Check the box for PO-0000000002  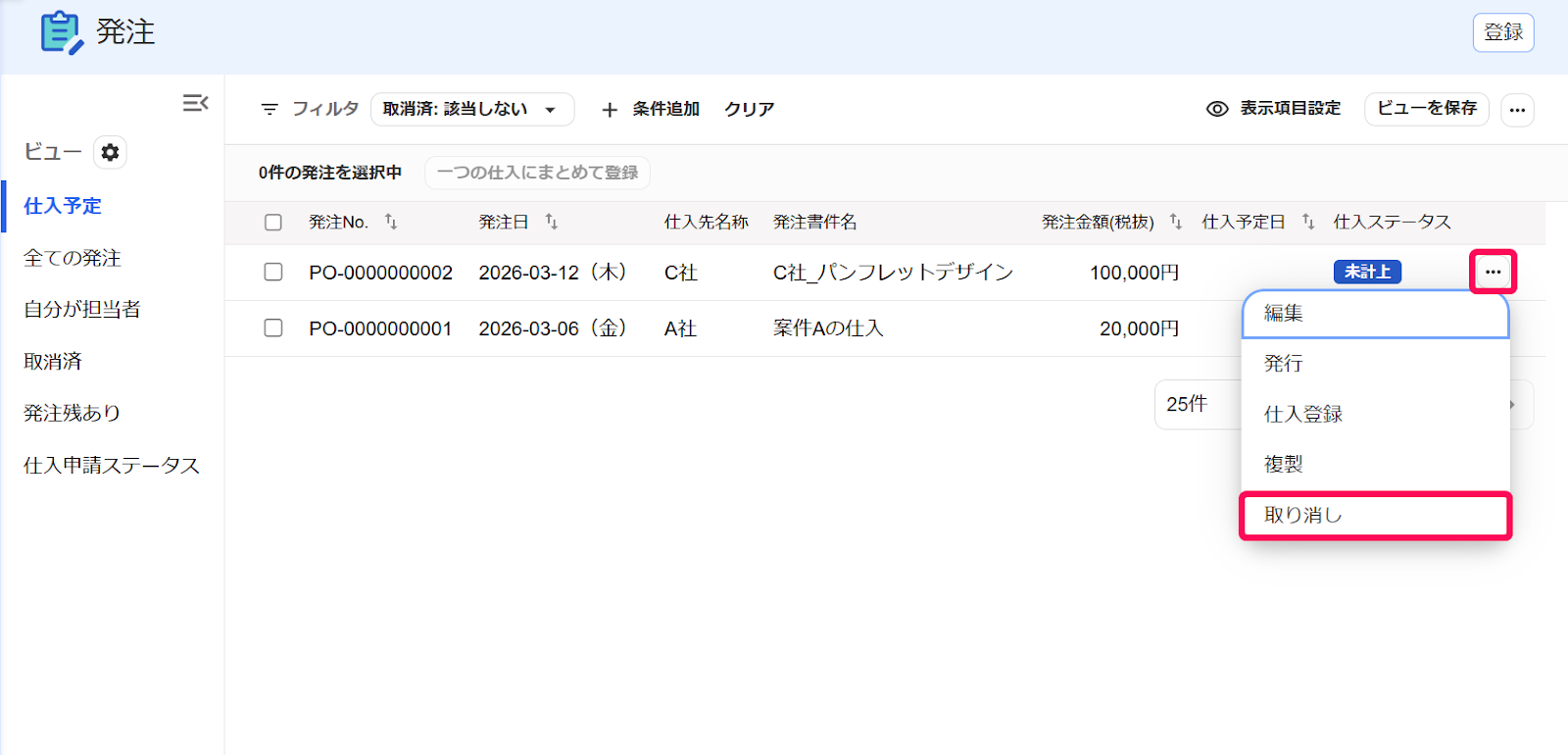click(x=273, y=272)
